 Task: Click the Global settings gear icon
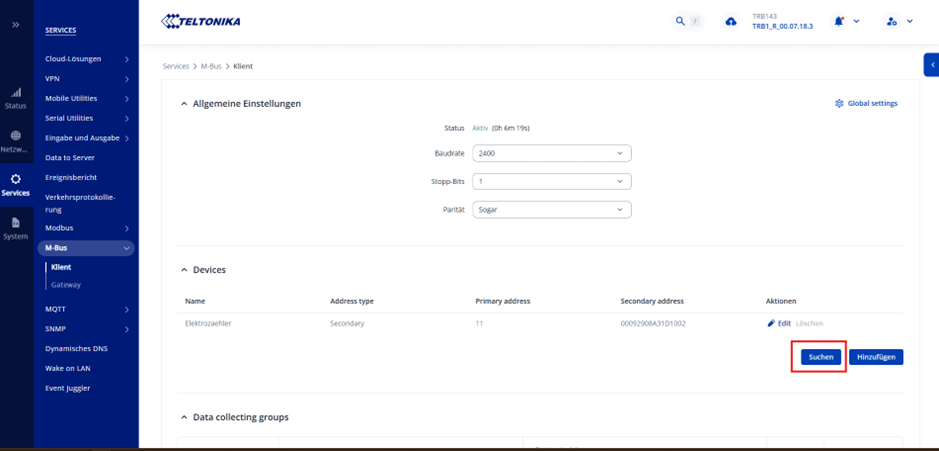(839, 104)
